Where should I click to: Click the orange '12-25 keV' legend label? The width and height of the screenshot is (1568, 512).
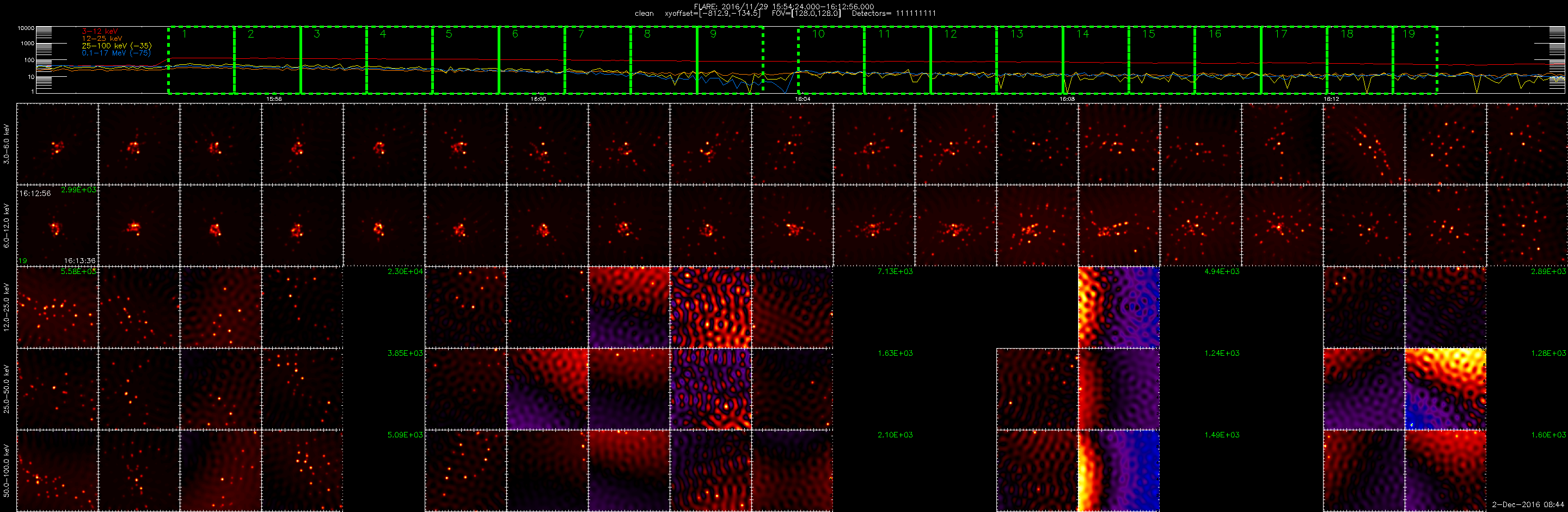click(102, 38)
